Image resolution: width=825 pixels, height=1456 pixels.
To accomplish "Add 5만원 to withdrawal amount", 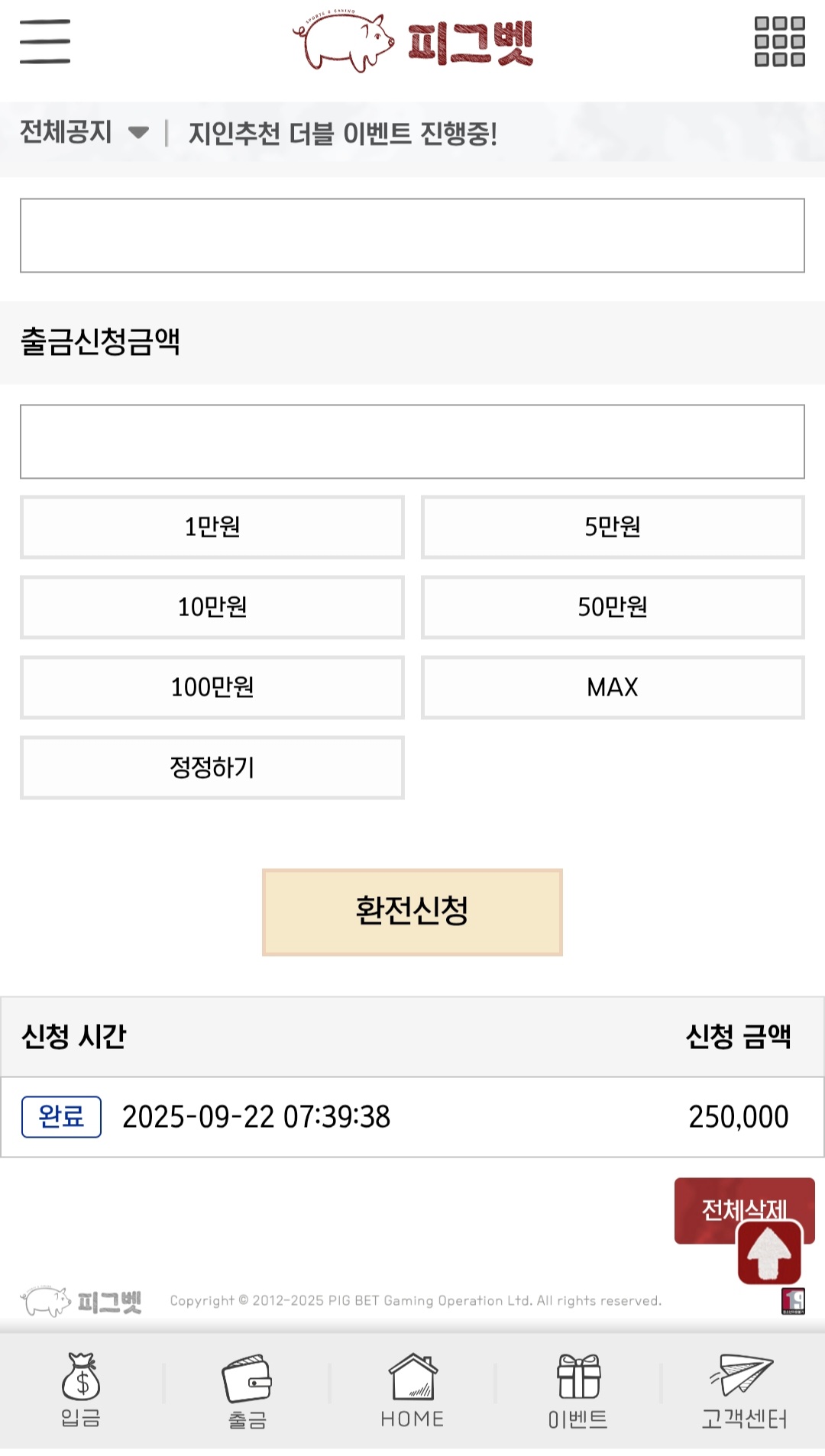I will click(613, 527).
